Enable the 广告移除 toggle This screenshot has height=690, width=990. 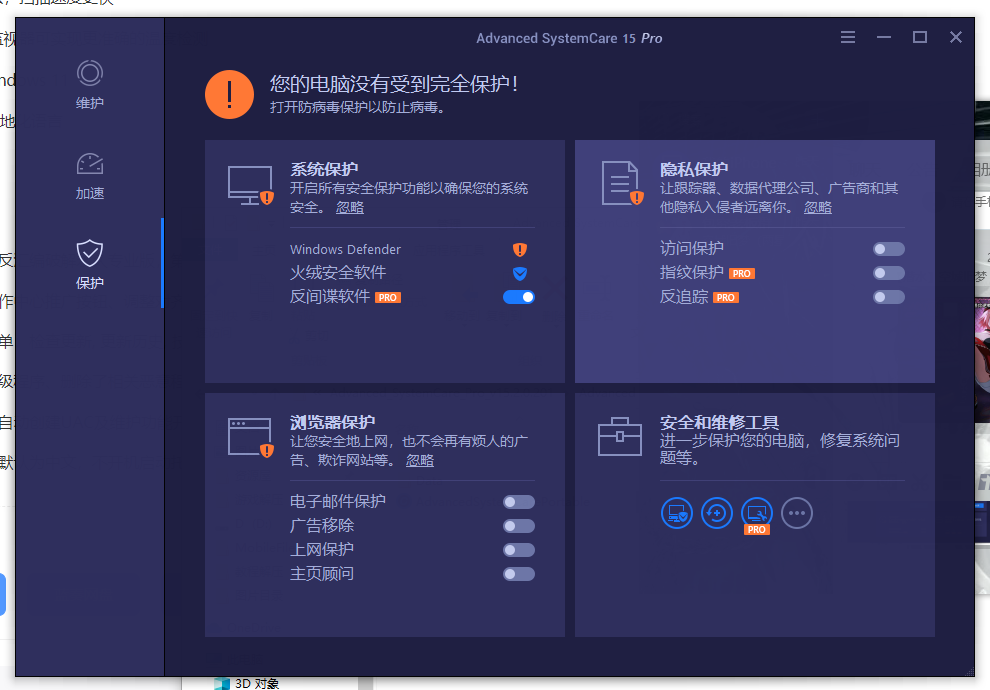tap(519, 526)
